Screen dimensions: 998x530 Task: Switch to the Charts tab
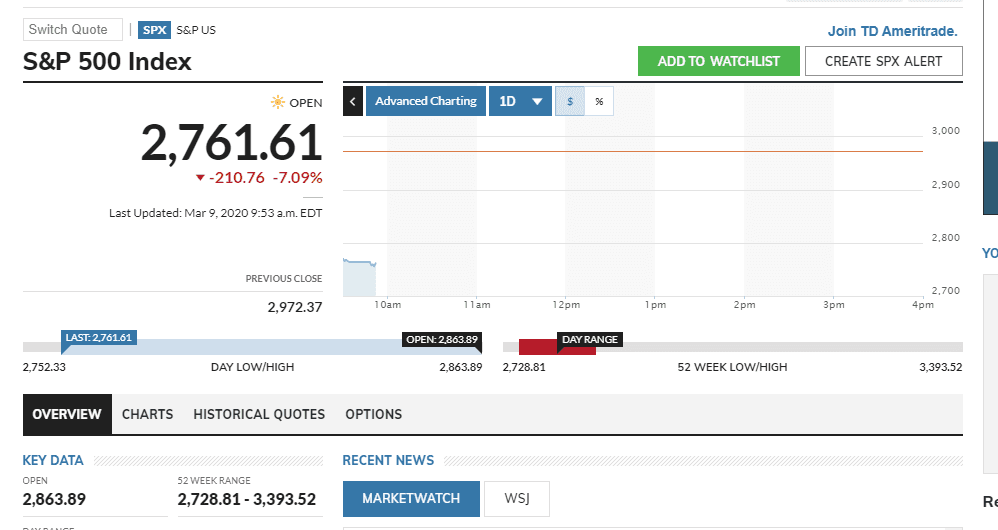coord(147,414)
